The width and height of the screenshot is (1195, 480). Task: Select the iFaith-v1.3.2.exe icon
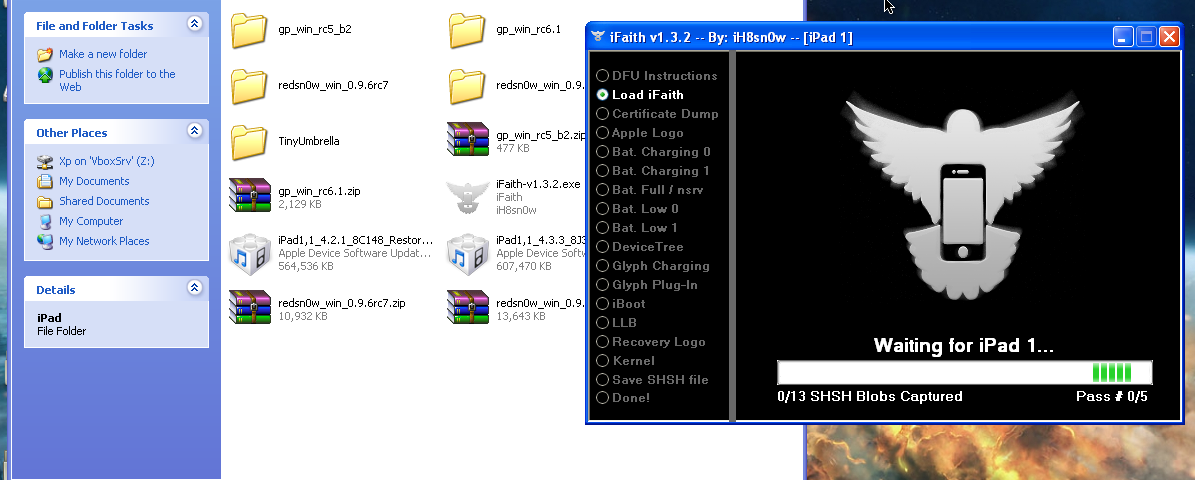(467, 197)
